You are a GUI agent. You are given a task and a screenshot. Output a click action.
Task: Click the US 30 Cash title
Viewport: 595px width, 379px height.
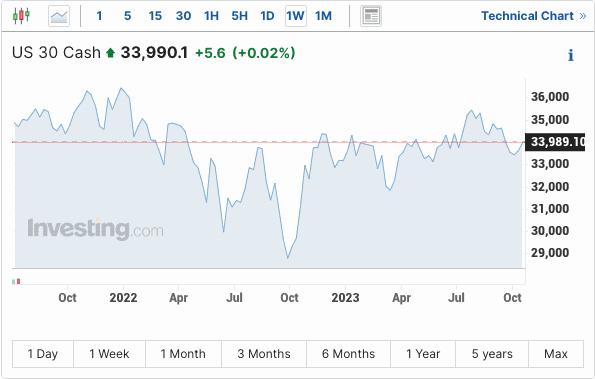point(56,53)
